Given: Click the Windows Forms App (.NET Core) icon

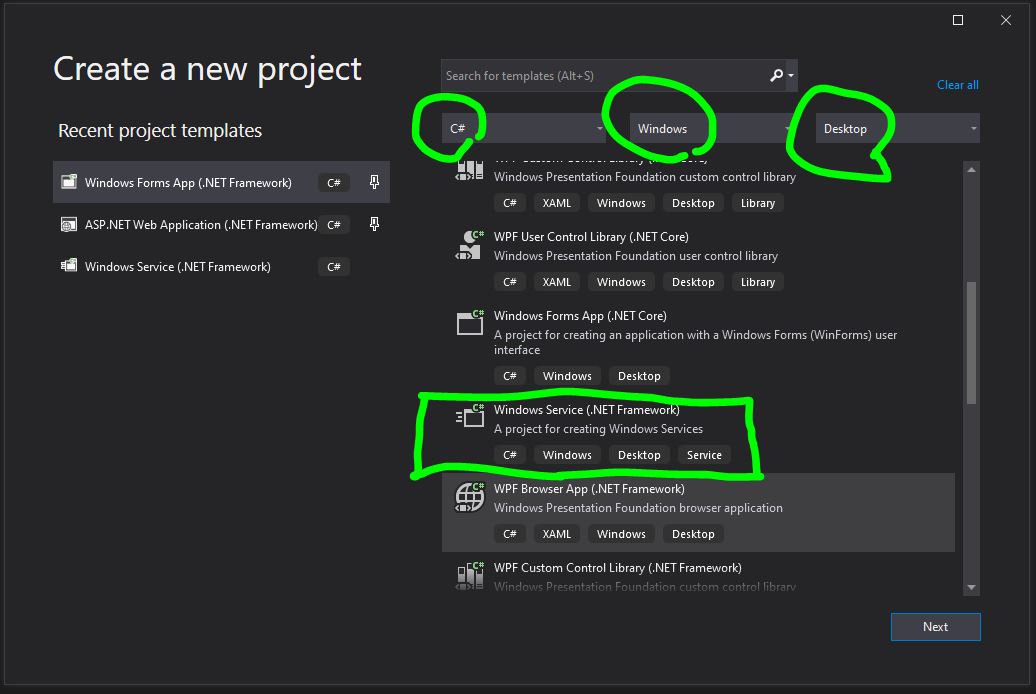Looking at the screenshot, I should 468,323.
